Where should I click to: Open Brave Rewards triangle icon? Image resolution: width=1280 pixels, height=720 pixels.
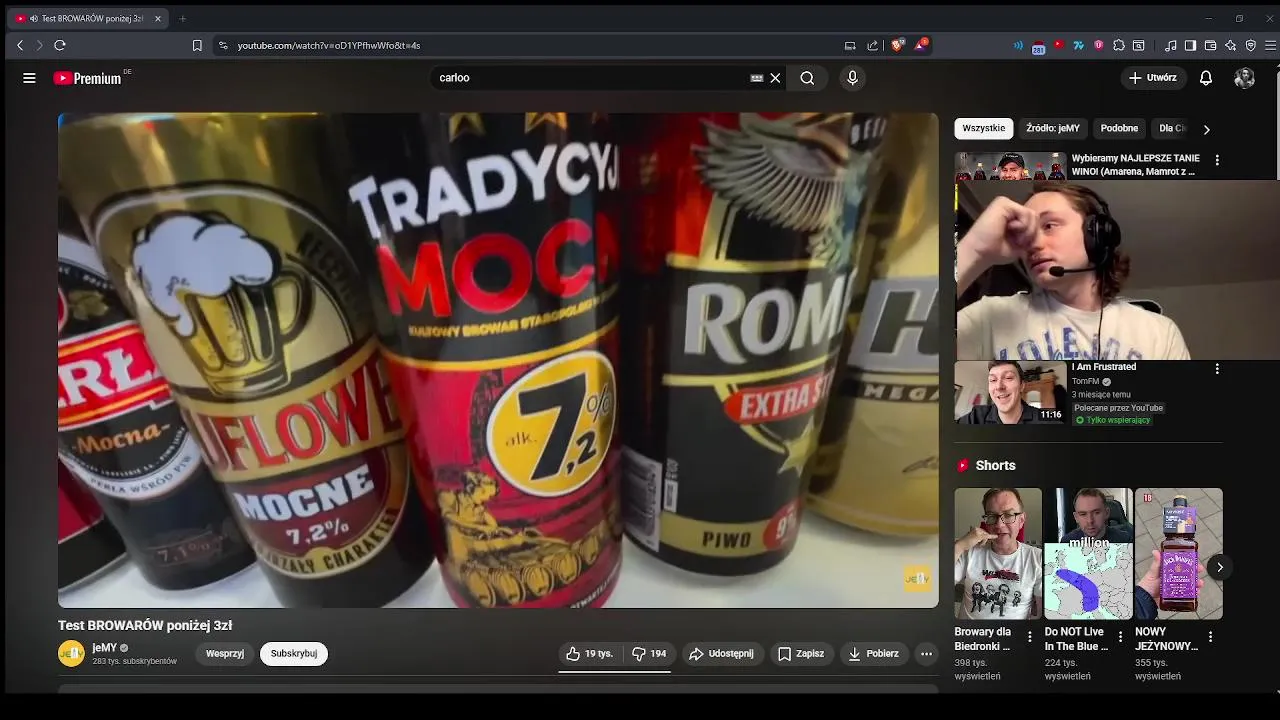click(x=921, y=45)
